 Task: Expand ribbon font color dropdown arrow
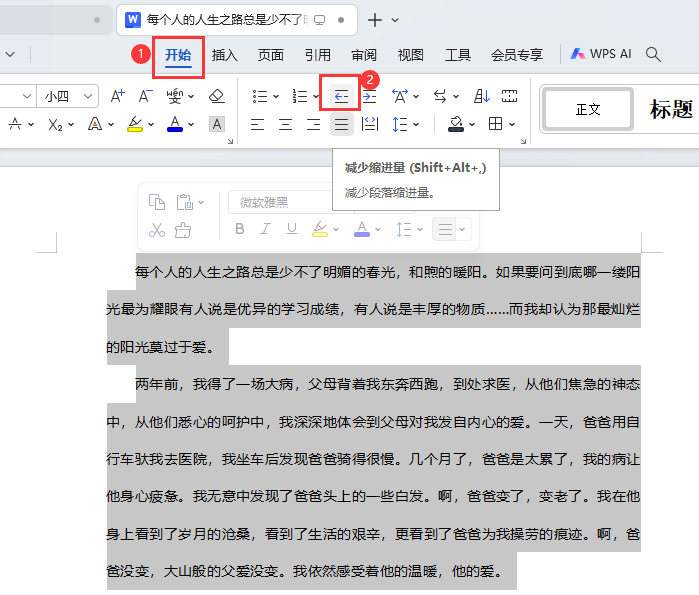point(191,124)
